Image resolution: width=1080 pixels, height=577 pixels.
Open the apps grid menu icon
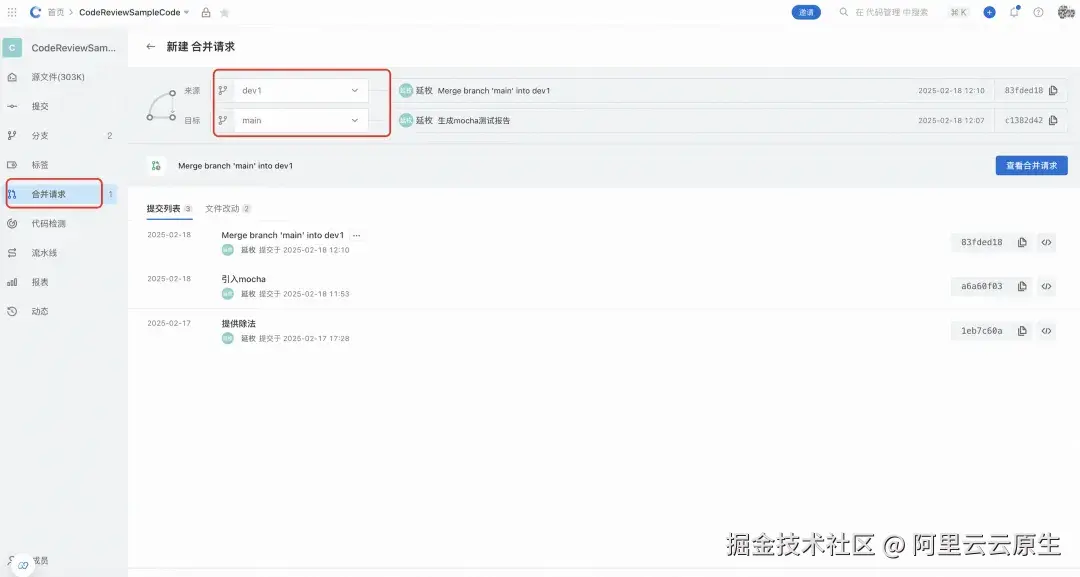(x=12, y=12)
